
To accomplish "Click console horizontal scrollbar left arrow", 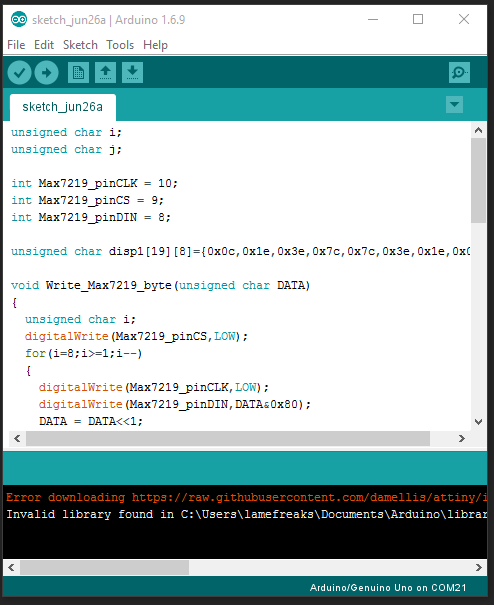I will 11,568.
